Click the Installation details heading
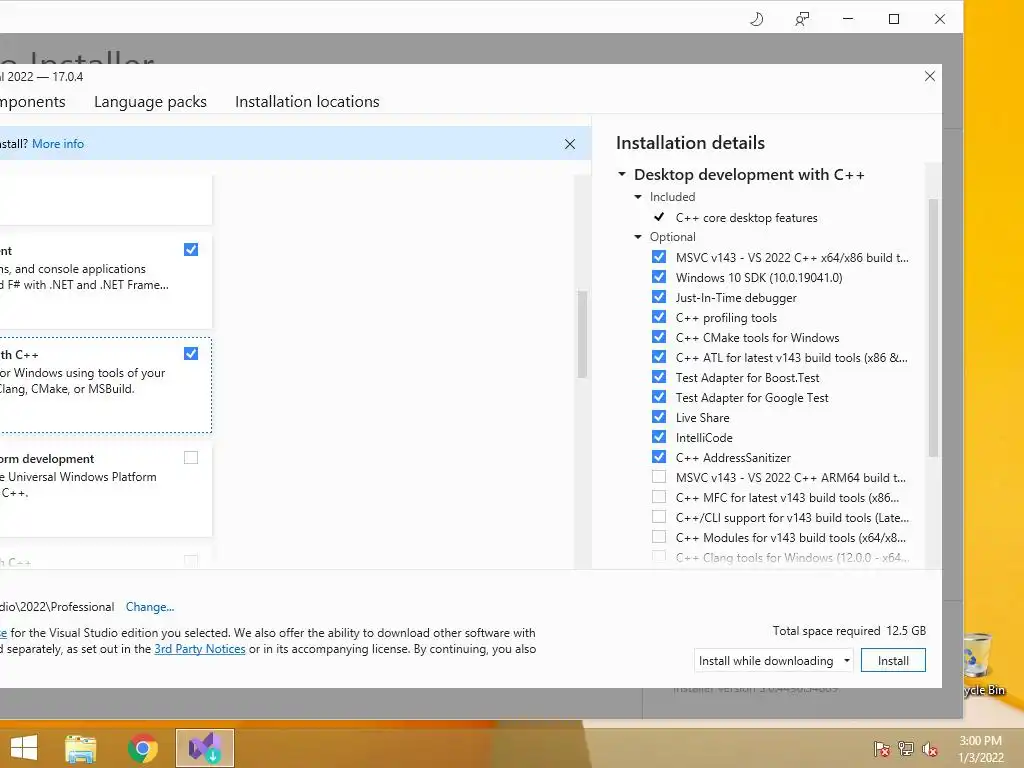Image resolution: width=1024 pixels, height=768 pixels. (690, 143)
